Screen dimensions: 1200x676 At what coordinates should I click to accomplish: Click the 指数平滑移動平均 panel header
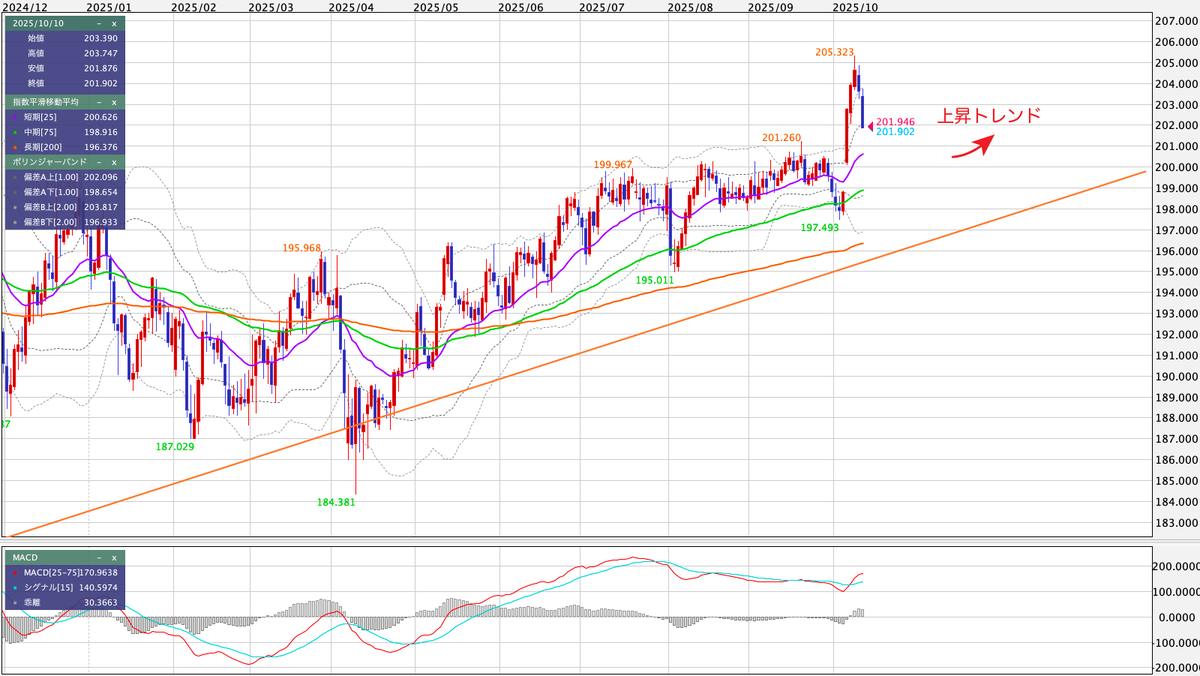45,103
